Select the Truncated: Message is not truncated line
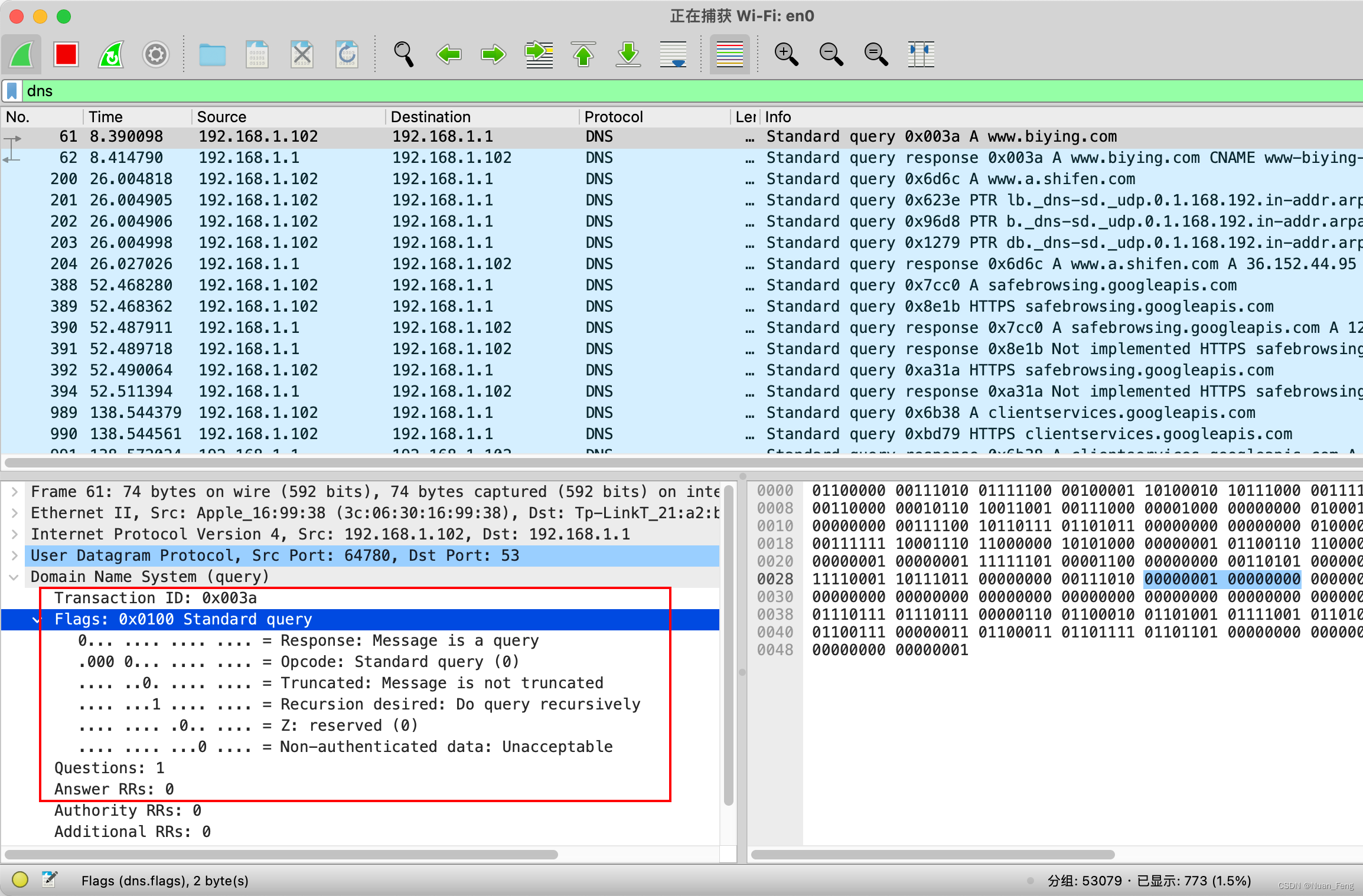Viewport: 1363px width, 896px height. point(360,683)
